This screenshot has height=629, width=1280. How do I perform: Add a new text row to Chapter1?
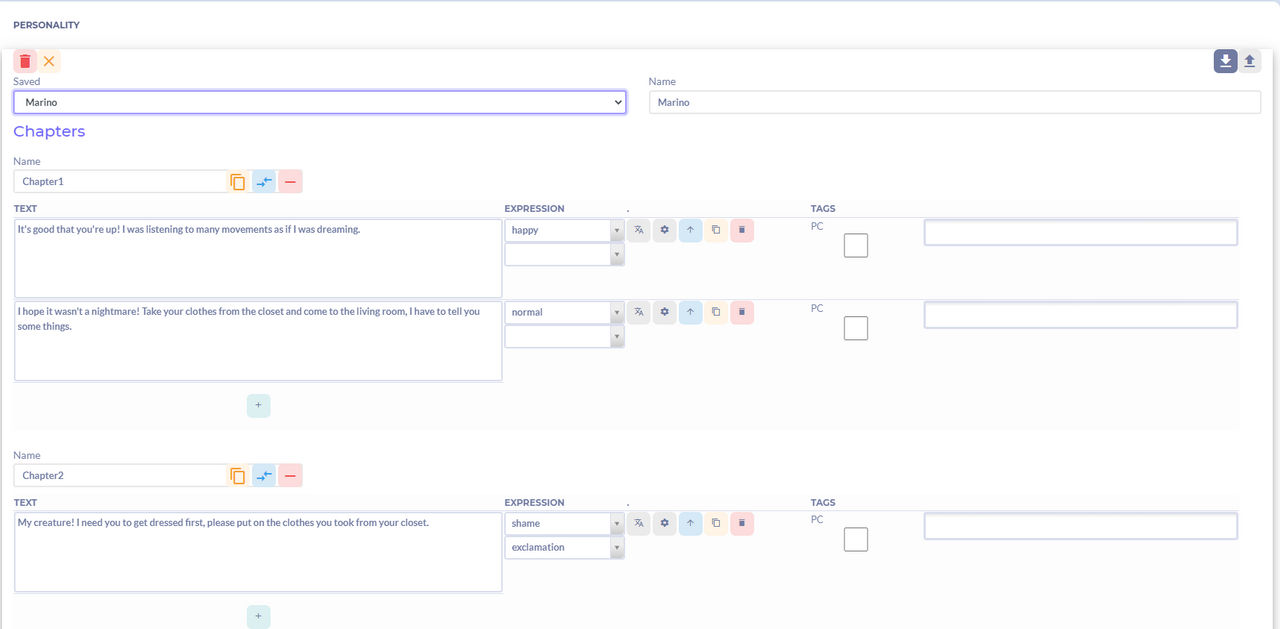(x=258, y=406)
